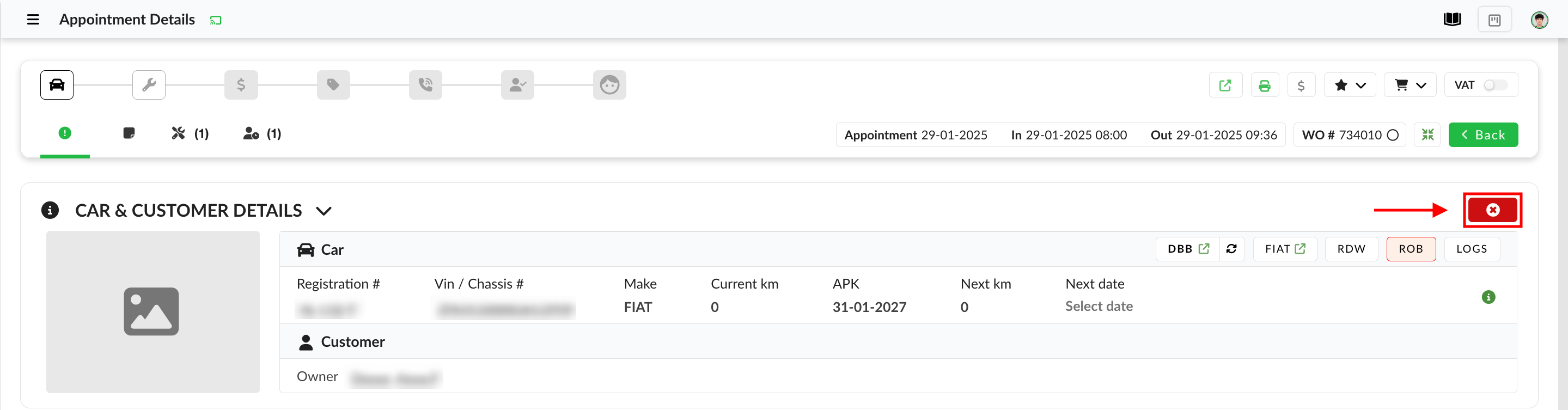1568x410 pixels.
Task: Switch to the notes tab
Action: [129, 133]
